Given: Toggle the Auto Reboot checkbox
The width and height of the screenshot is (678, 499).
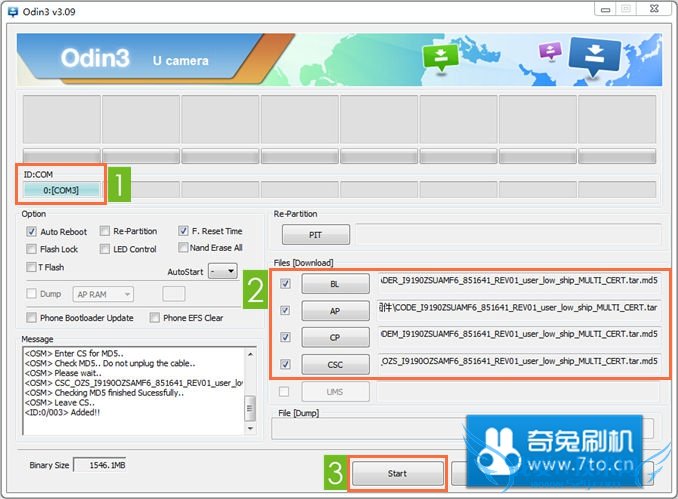Looking at the screenshot, I should 31,231.
